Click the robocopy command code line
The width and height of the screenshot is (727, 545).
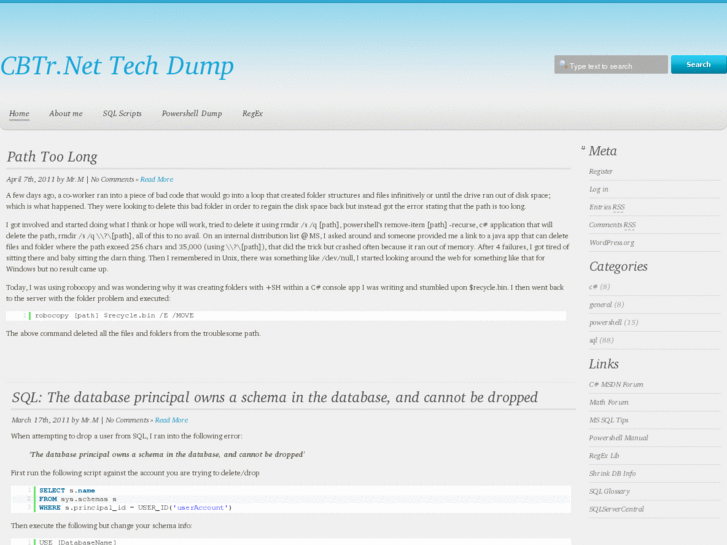coord(115,315)
